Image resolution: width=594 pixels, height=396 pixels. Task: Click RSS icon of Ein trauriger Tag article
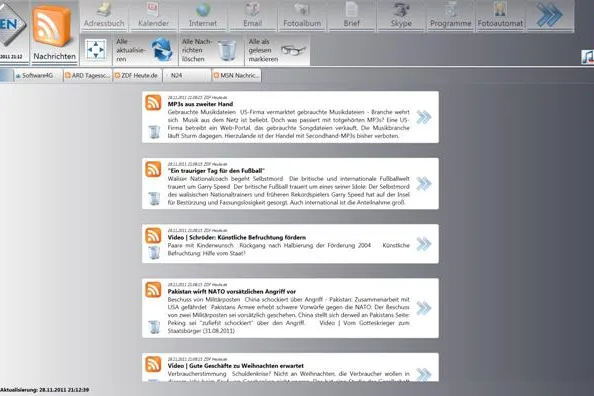153,169
